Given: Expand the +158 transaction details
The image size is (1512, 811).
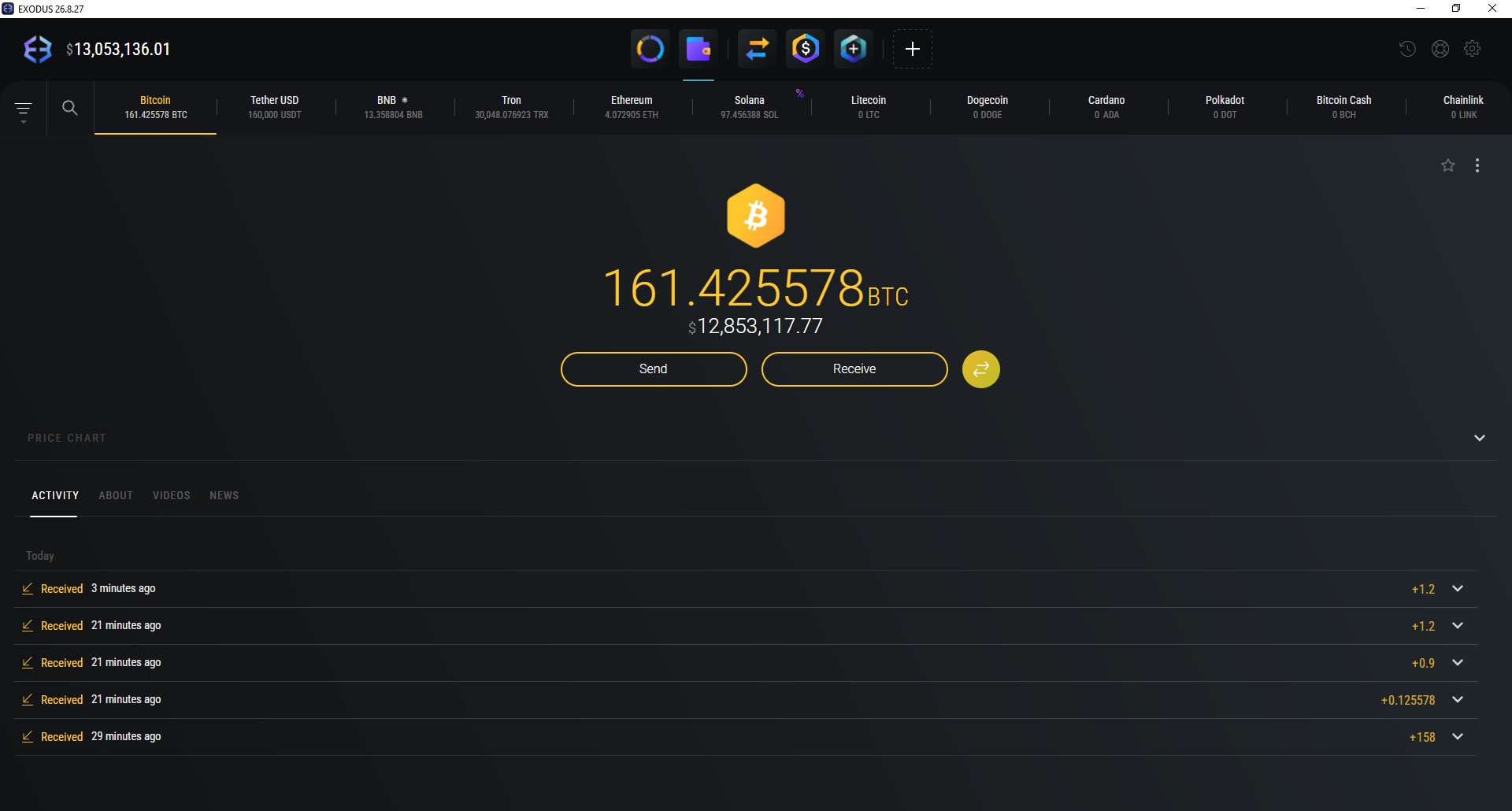Looking at the screenshot, I should click(x=1458, y=737).
